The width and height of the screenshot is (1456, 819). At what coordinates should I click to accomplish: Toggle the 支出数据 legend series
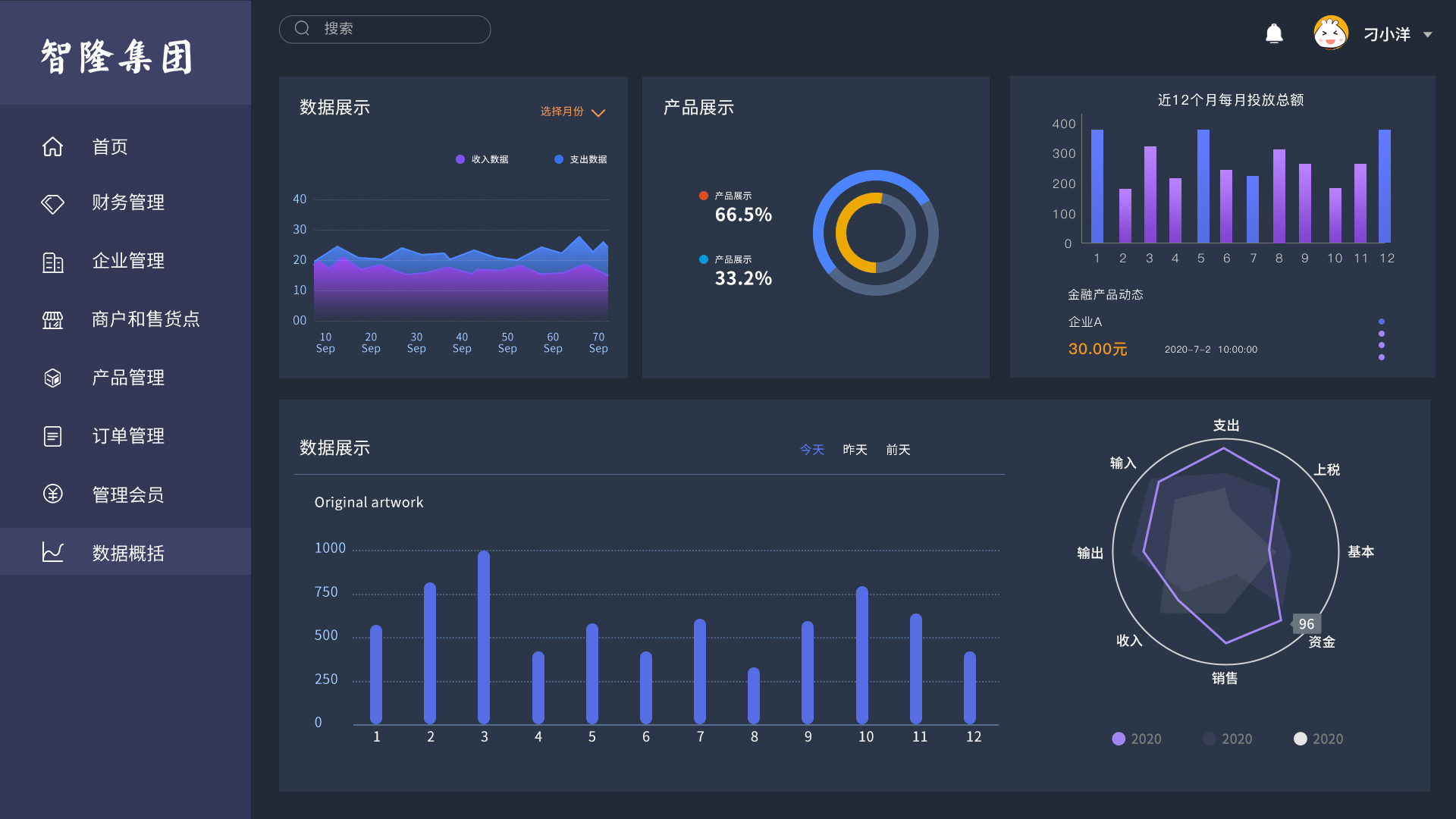[581, 159]
